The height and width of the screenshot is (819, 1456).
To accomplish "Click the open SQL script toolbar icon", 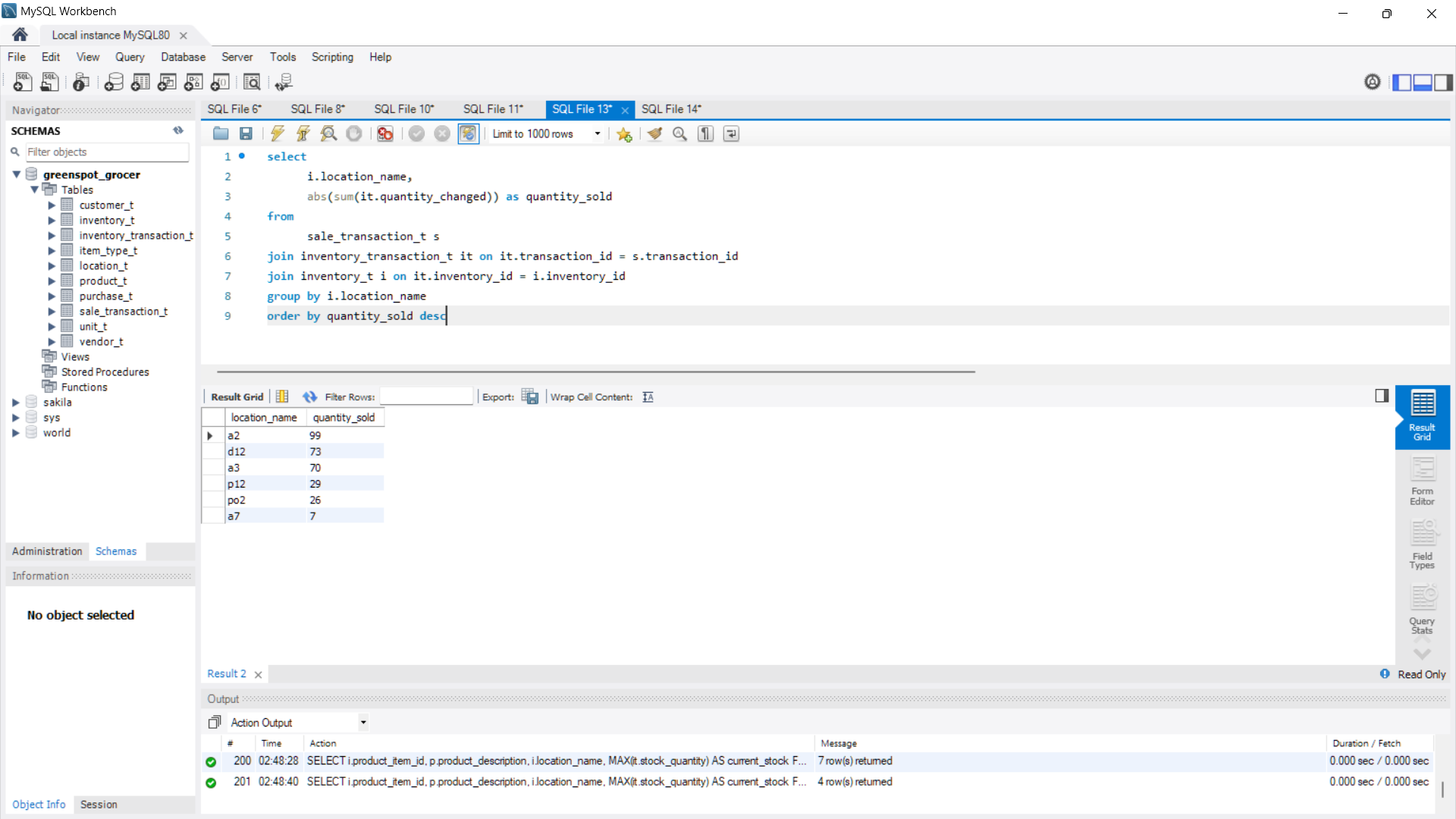I will tap(50, 82).
